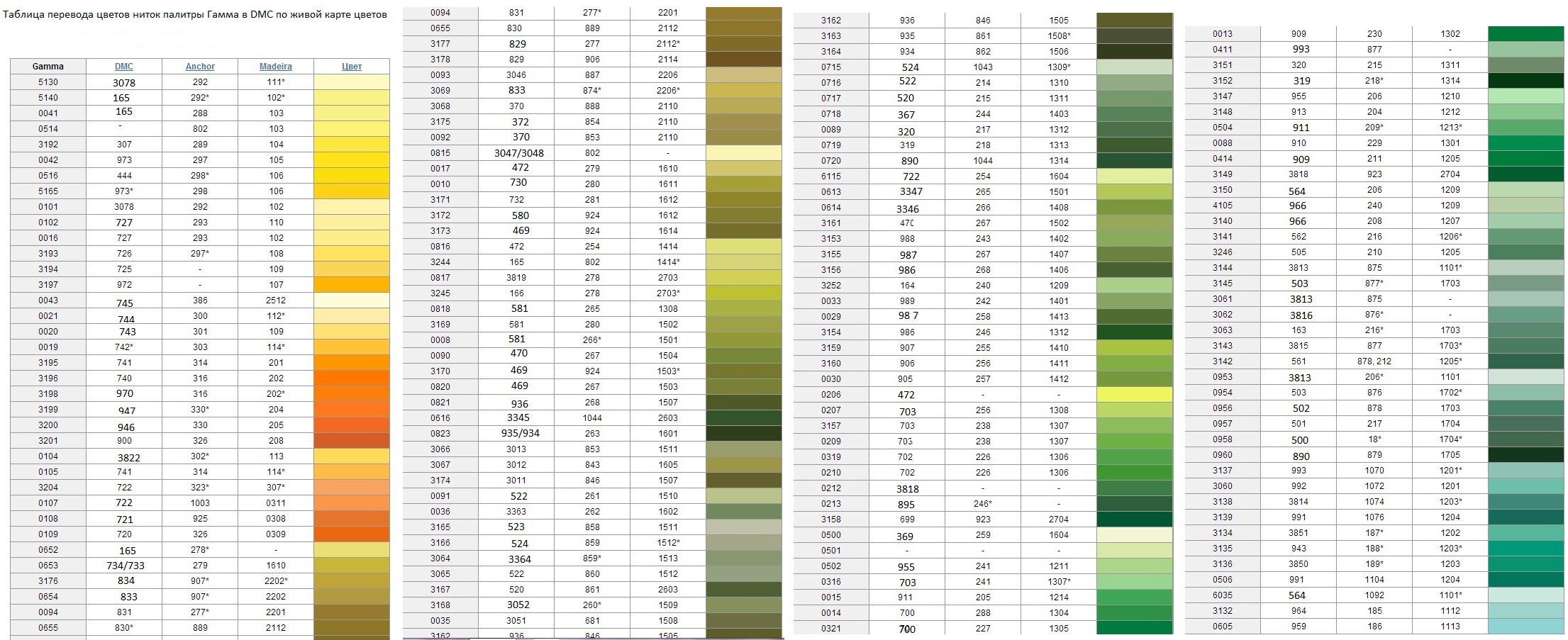Select Gamma code 3252 cell
1568x640 pixels.
pyautogui.click(x=831, y=286)
